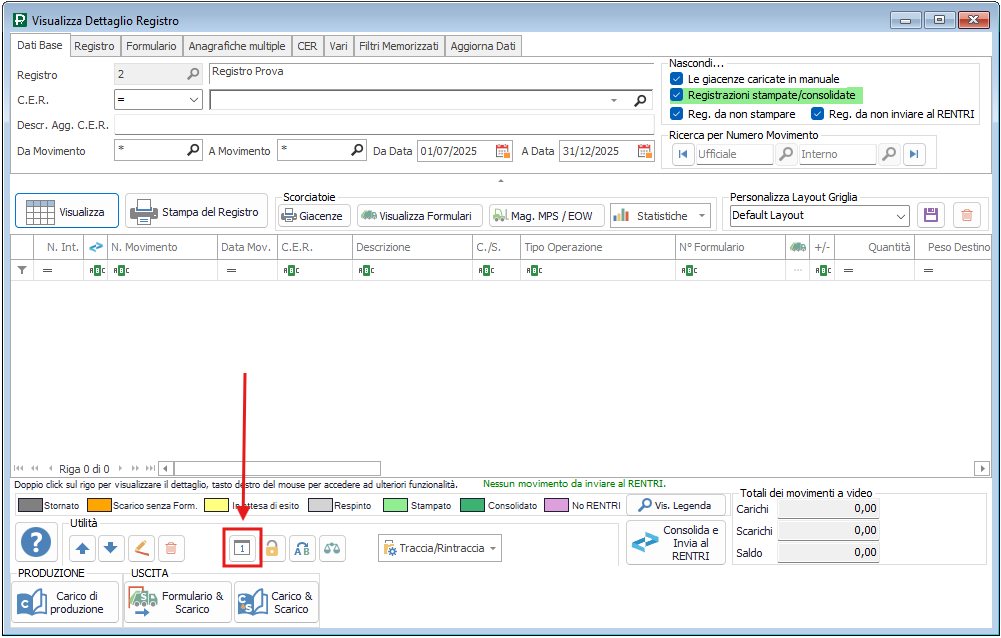Click the blue up arrow icon
1001x638 pixels.
pyautogui.click(x=82, y=548)
